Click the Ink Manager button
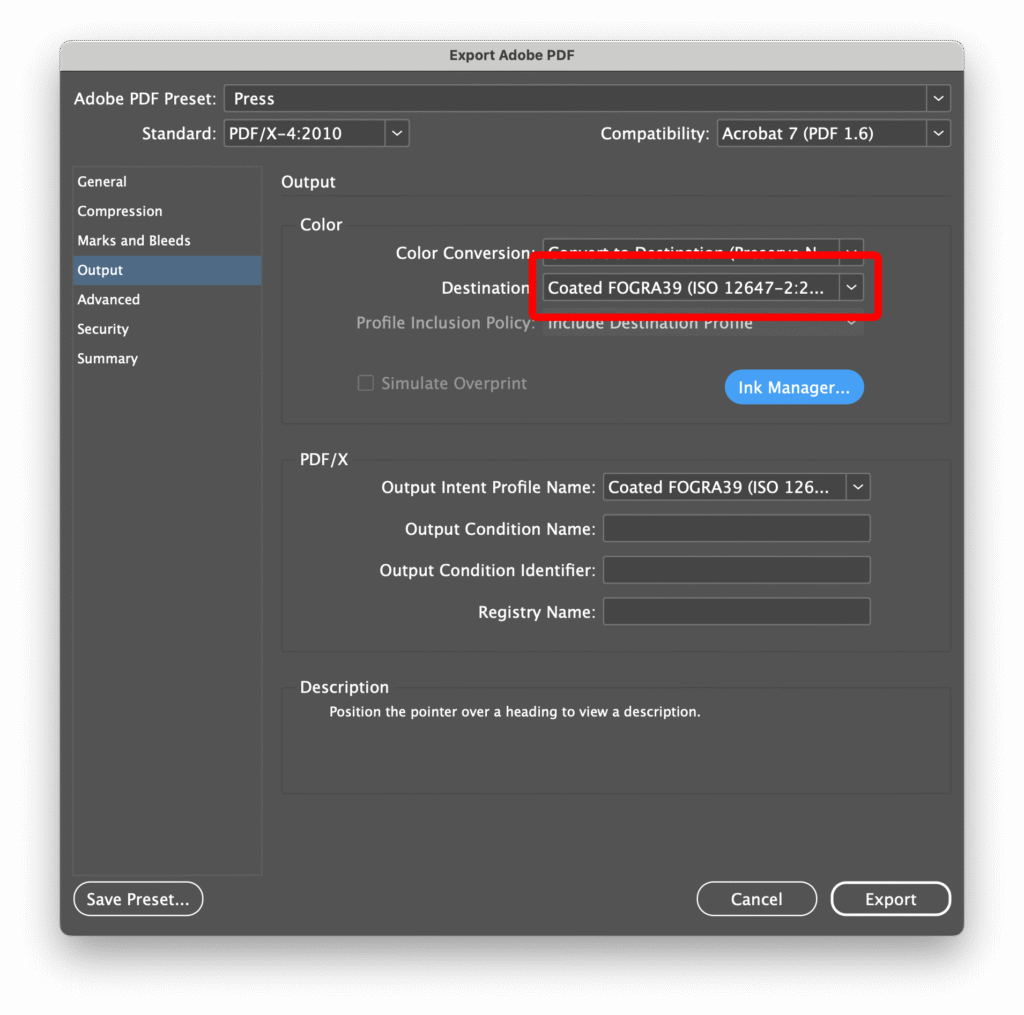1024x1015 pixels. [794, 388]
